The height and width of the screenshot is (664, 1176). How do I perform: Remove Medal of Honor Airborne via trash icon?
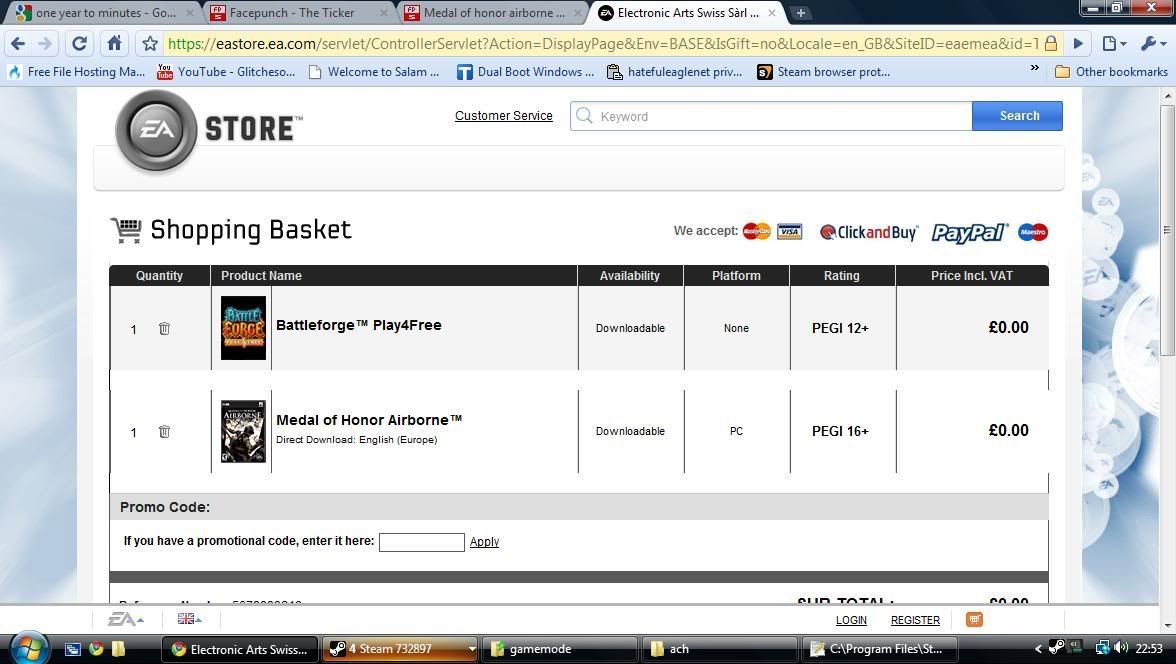pos(164,431)
